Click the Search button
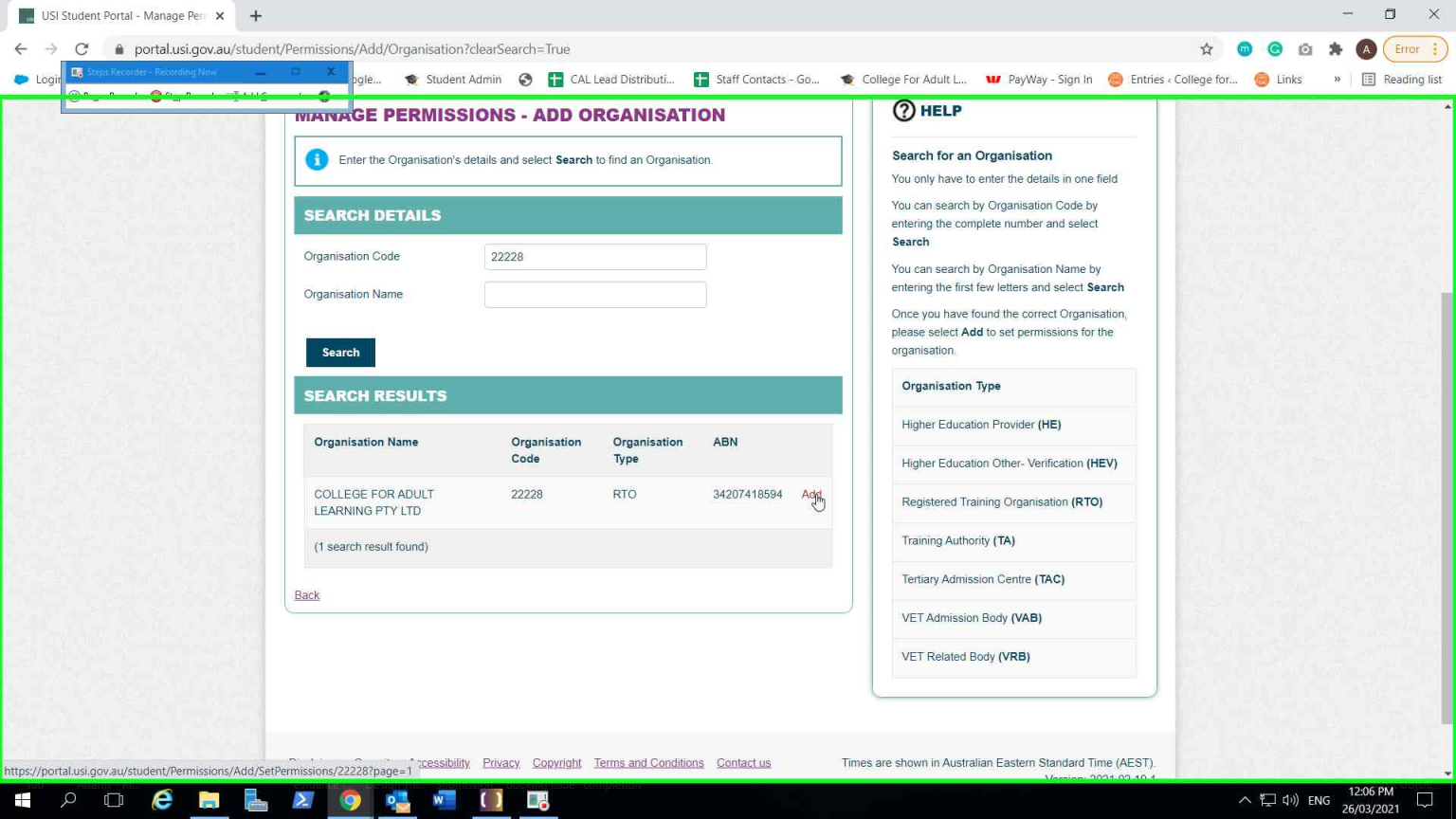The height and width of the screenshot is (819, 1456). click(x=340, y=353)
